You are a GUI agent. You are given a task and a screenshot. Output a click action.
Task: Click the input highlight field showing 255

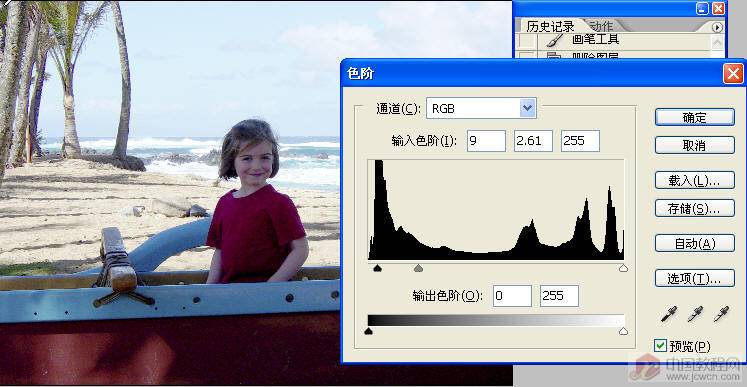(x=580, y=141)
